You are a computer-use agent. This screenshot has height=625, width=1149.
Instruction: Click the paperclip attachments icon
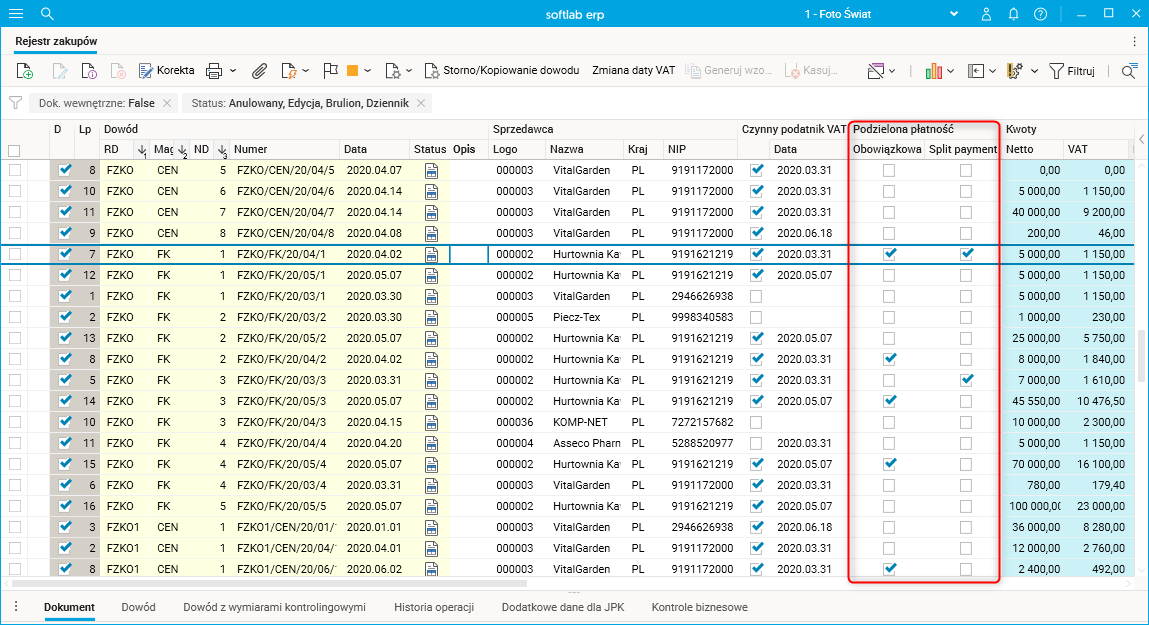[259, 71]
